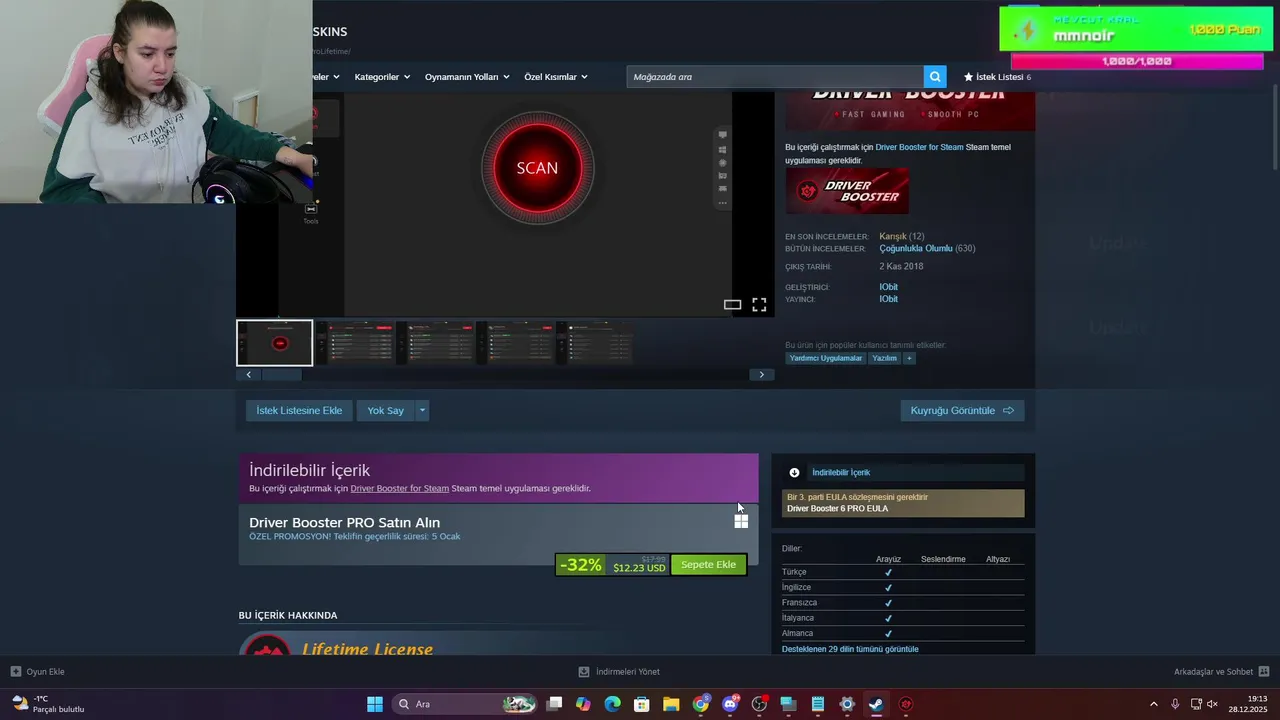This screenshot has height=720, width=1280.
Task: Click Oyun Ekle in the bottom bar
Action: pos(46,672)
